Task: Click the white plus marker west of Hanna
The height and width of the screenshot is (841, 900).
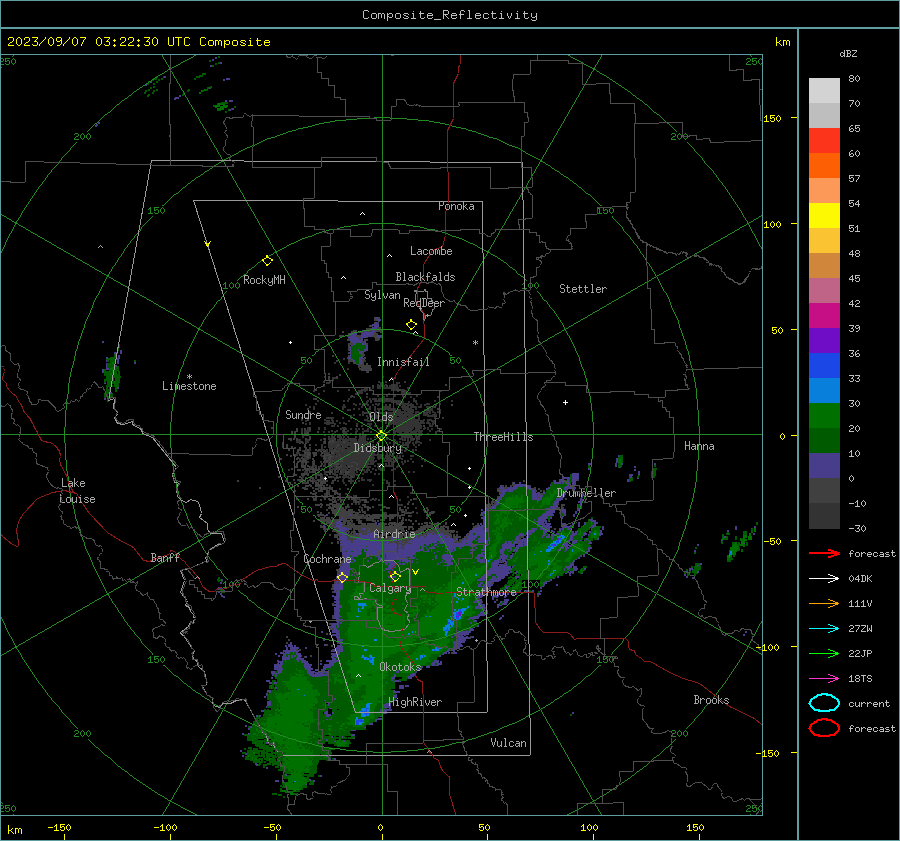Action: tap(565, 402)
